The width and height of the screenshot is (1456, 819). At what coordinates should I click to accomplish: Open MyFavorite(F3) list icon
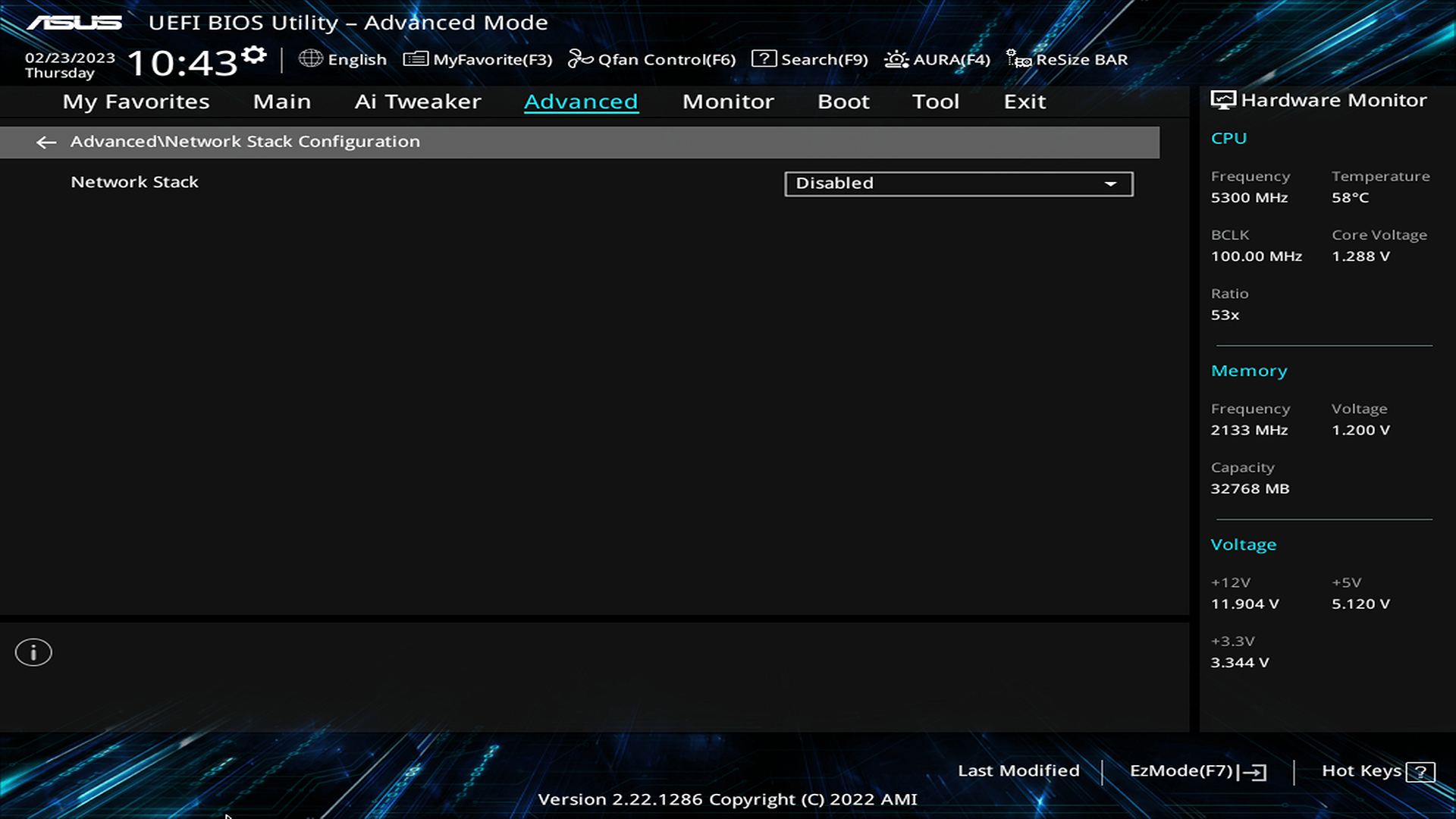point(416,59)
